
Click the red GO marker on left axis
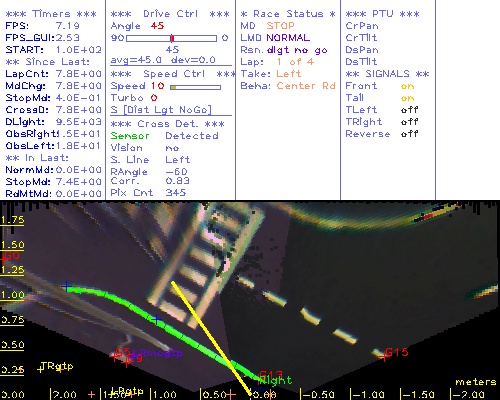(10, 257)
